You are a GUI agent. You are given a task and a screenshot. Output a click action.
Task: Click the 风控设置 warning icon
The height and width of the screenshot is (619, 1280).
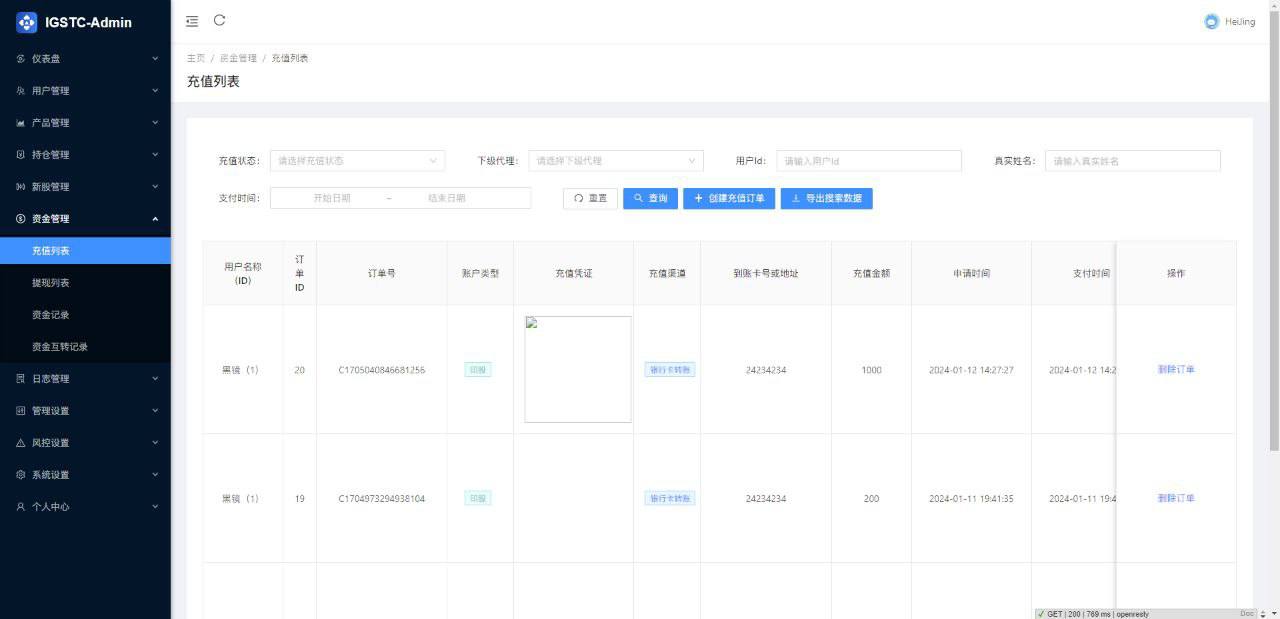tap(21, 443)
